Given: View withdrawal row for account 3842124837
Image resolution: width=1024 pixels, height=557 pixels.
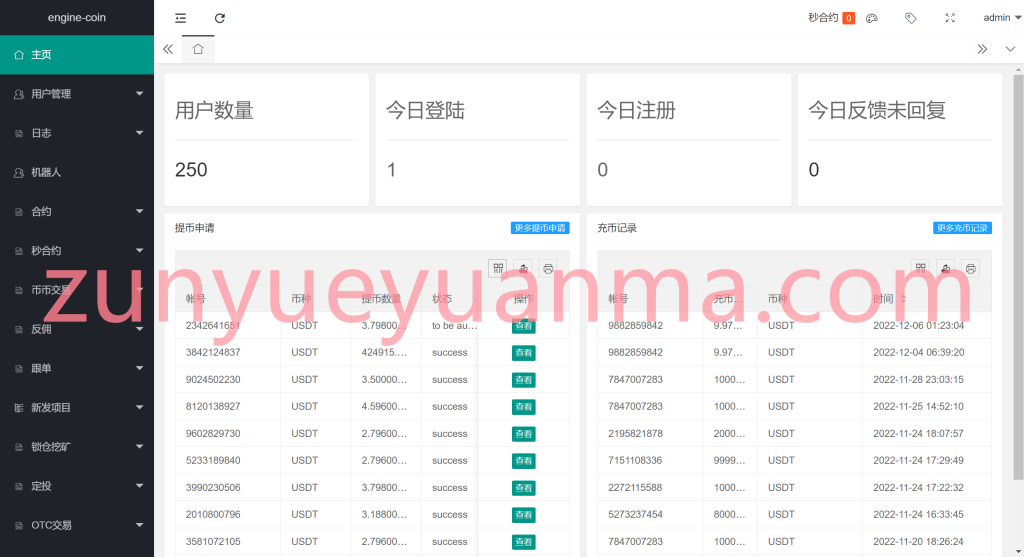Looking at the screenshot, I should point(524,353).
